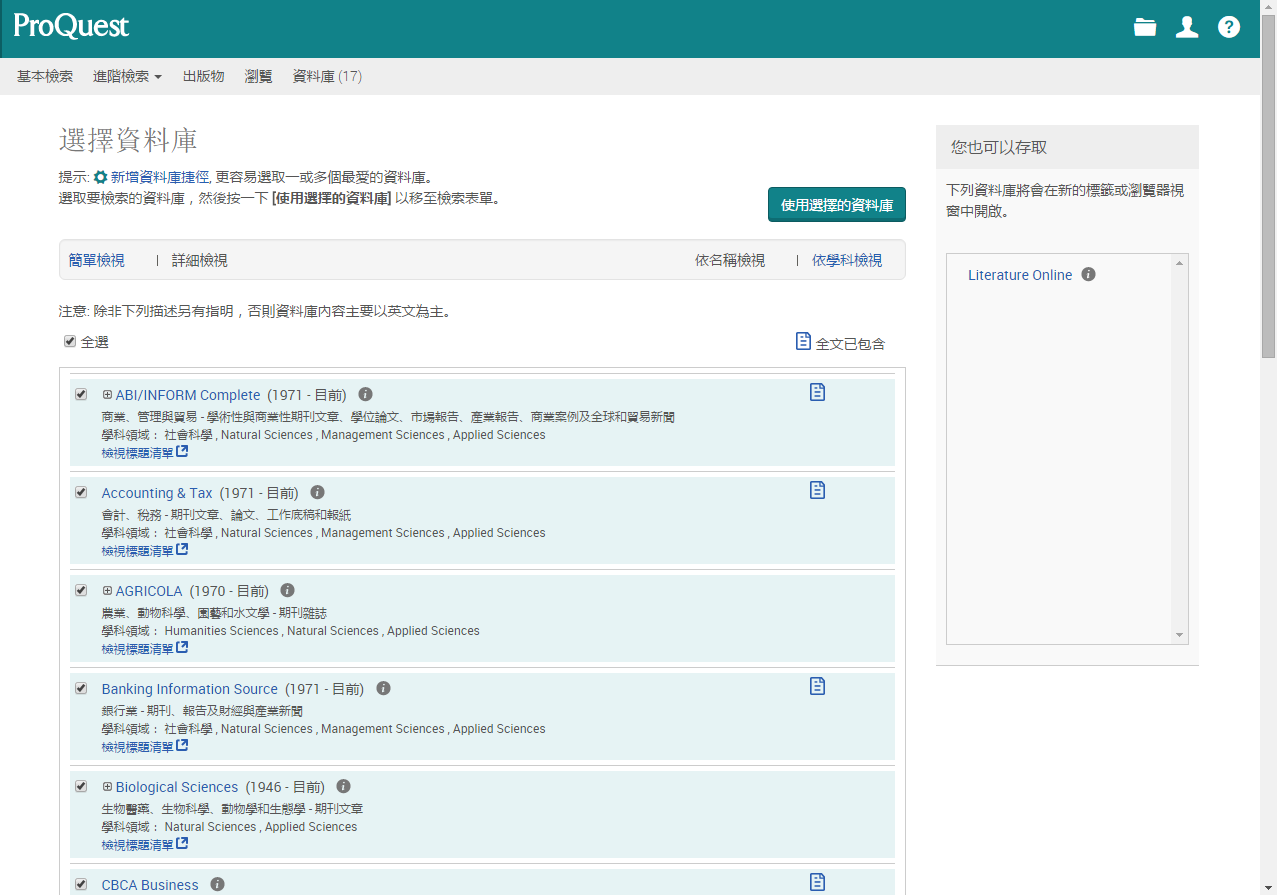The width and height of the screenshot is (1277, 895).
Task: Switch to 依名稱檢視 view by name
Action: tap(730, 260)
